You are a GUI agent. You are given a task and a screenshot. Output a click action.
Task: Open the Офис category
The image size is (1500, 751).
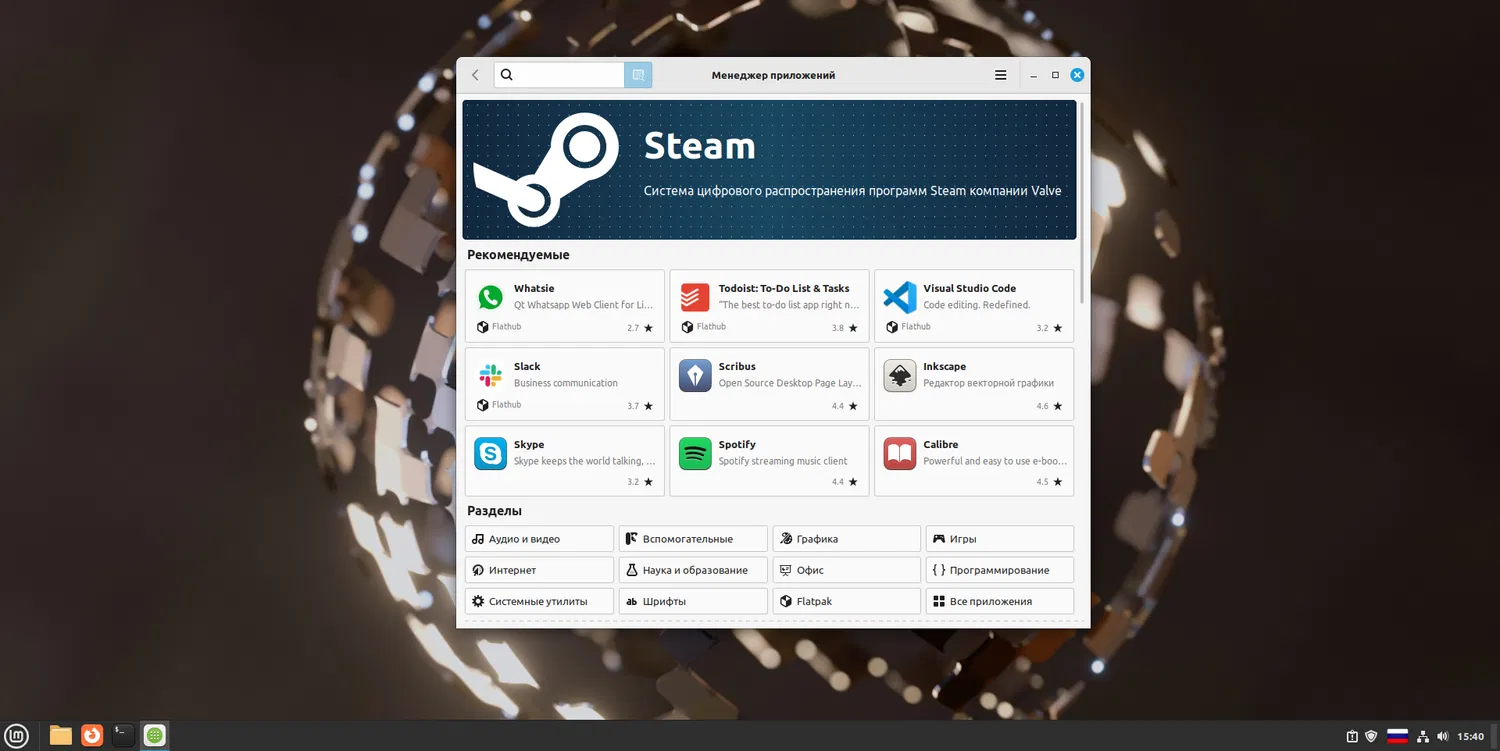pyautogui.click(x=846, y=570)
